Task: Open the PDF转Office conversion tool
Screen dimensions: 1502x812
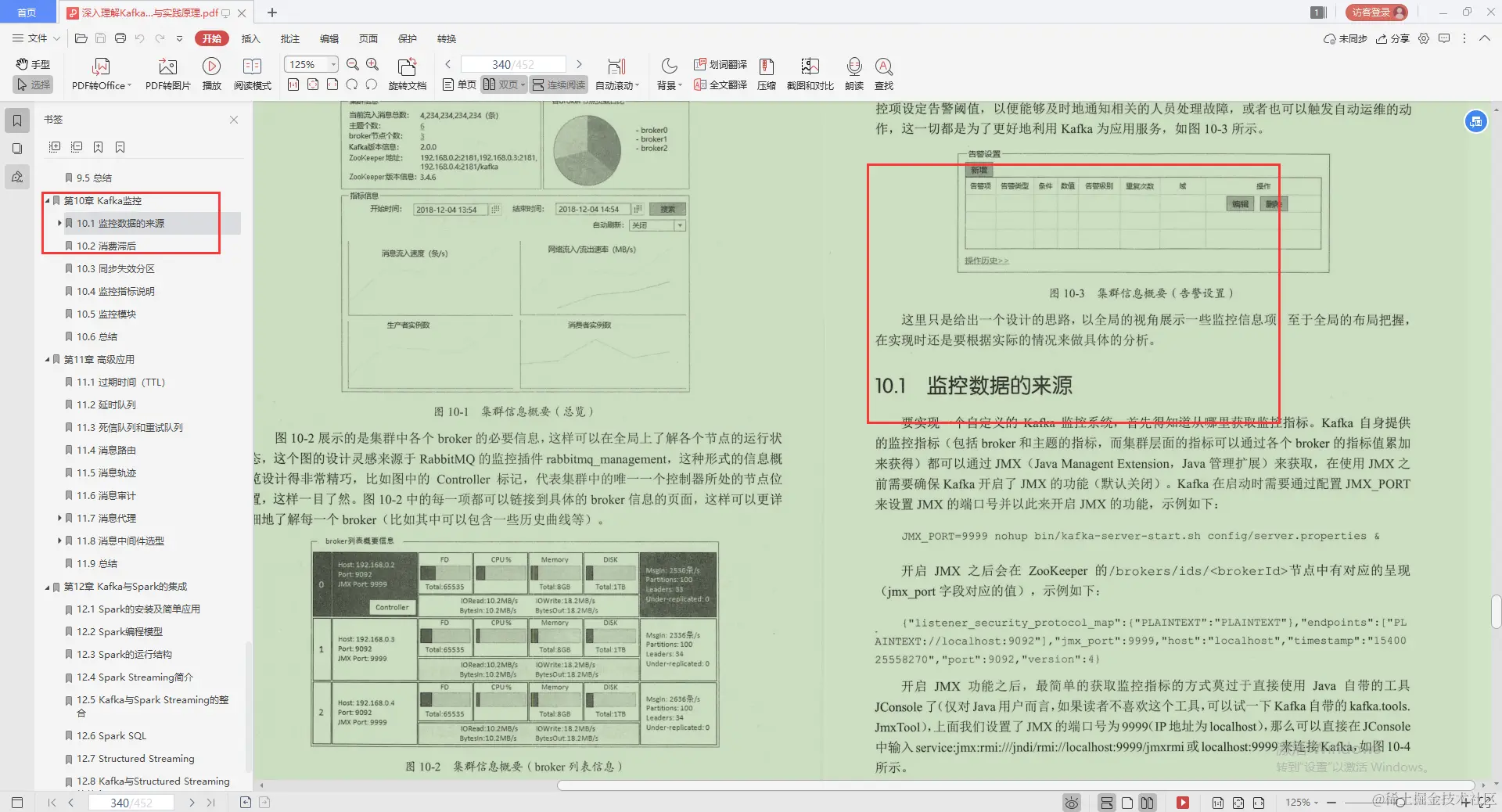Action: pyautogui.click(x=100, y=74)
